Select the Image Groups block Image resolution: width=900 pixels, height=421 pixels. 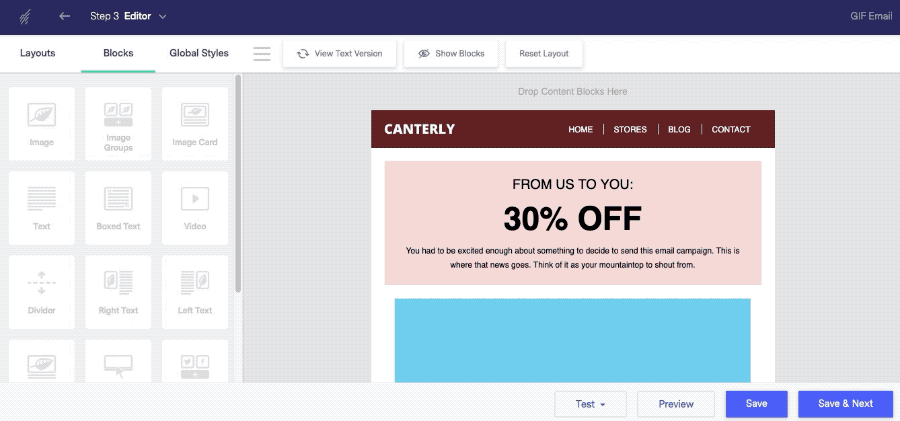point(118,124)
